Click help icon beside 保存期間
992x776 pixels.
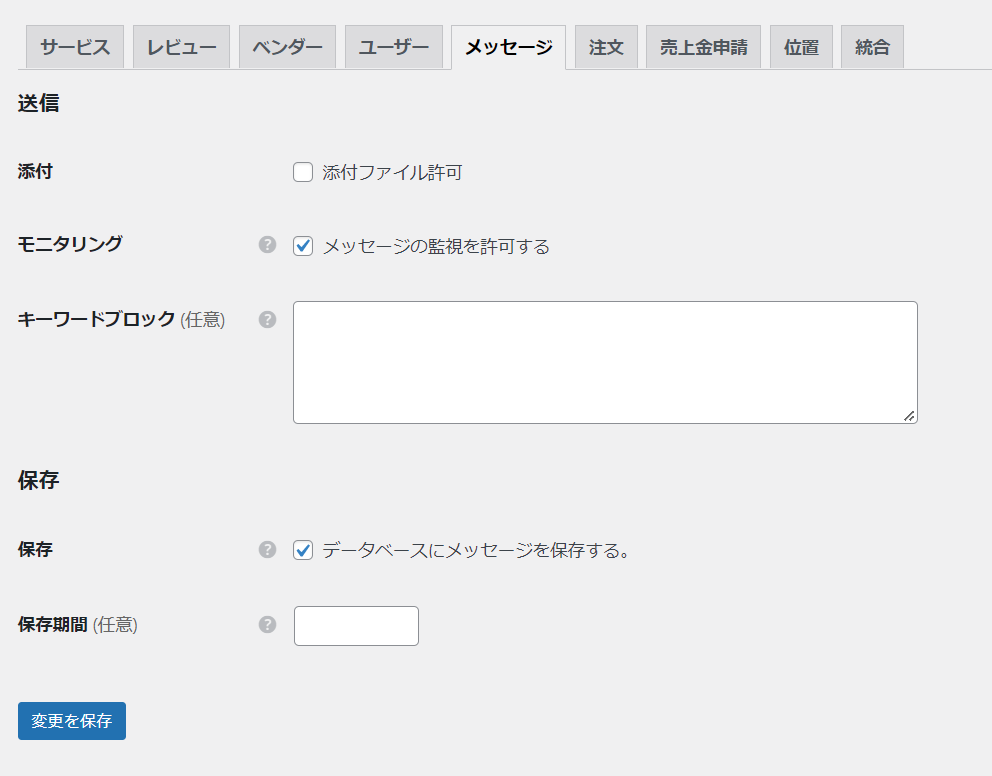click(x=267, y=625)
